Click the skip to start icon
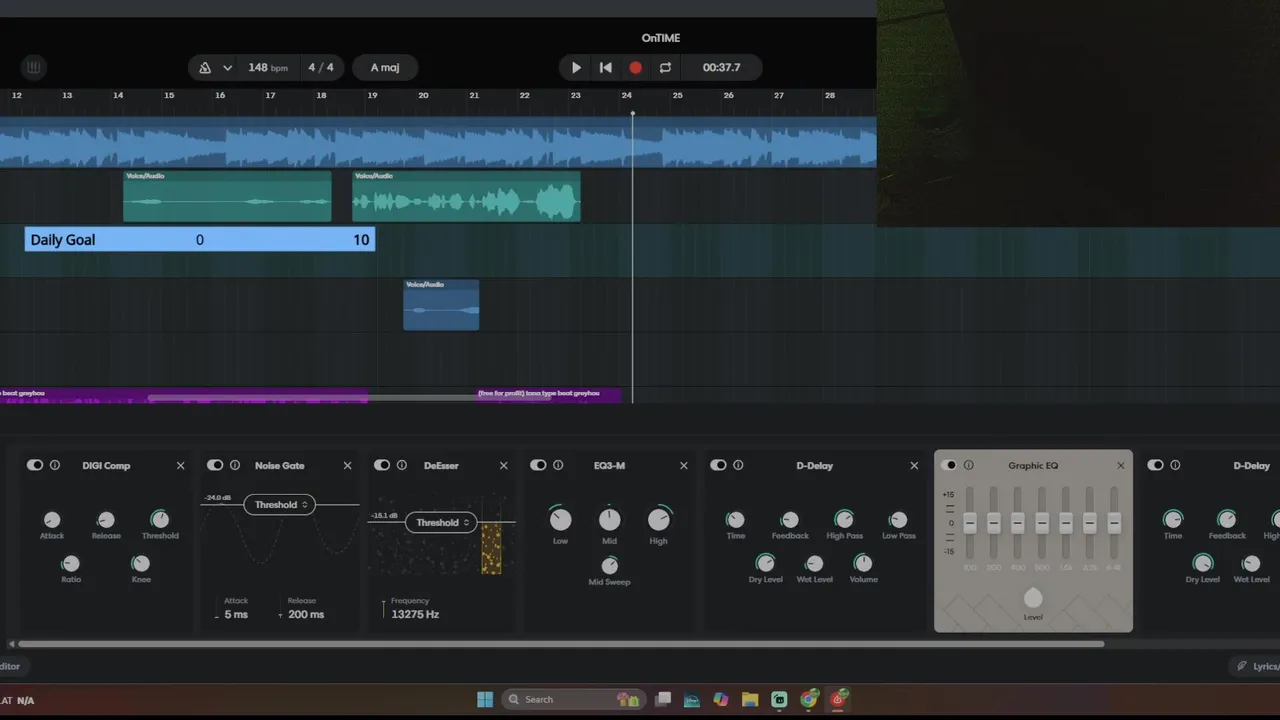Screen dimensions: 1280x720 (605, 68)
